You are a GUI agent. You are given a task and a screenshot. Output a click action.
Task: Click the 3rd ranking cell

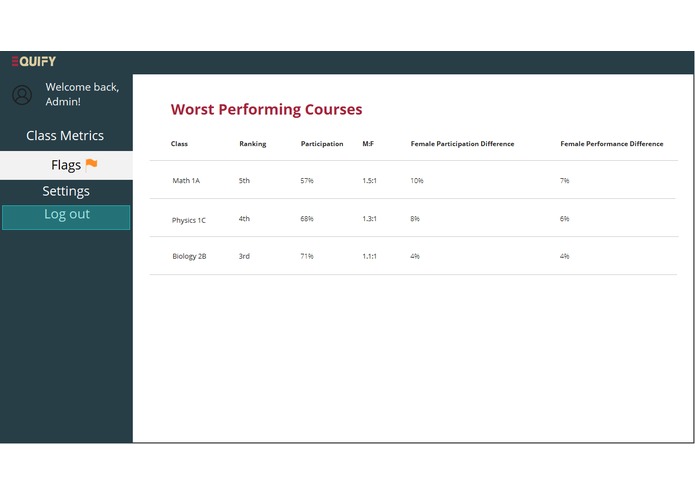(x=244, y=257)
